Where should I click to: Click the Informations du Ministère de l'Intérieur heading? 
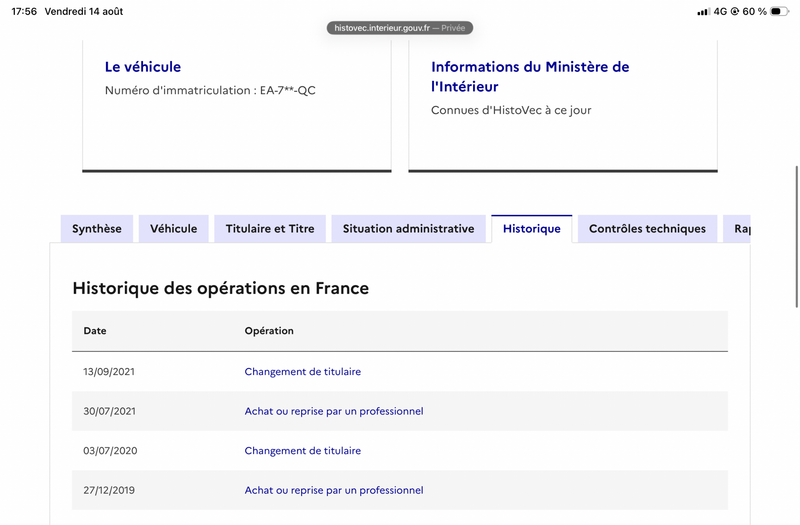tap(530, 77)
